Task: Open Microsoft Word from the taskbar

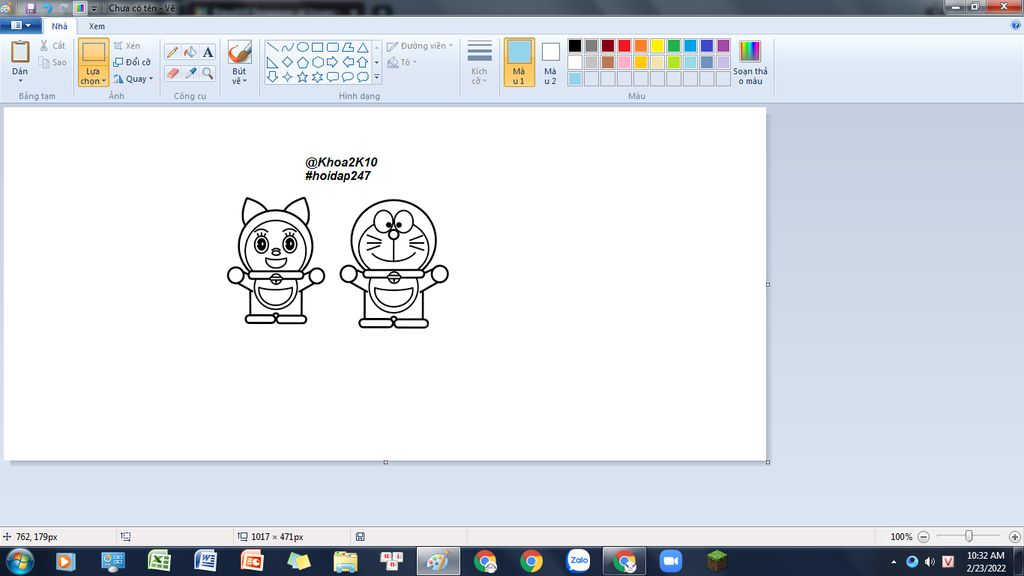Action: [x=206, y=561]
